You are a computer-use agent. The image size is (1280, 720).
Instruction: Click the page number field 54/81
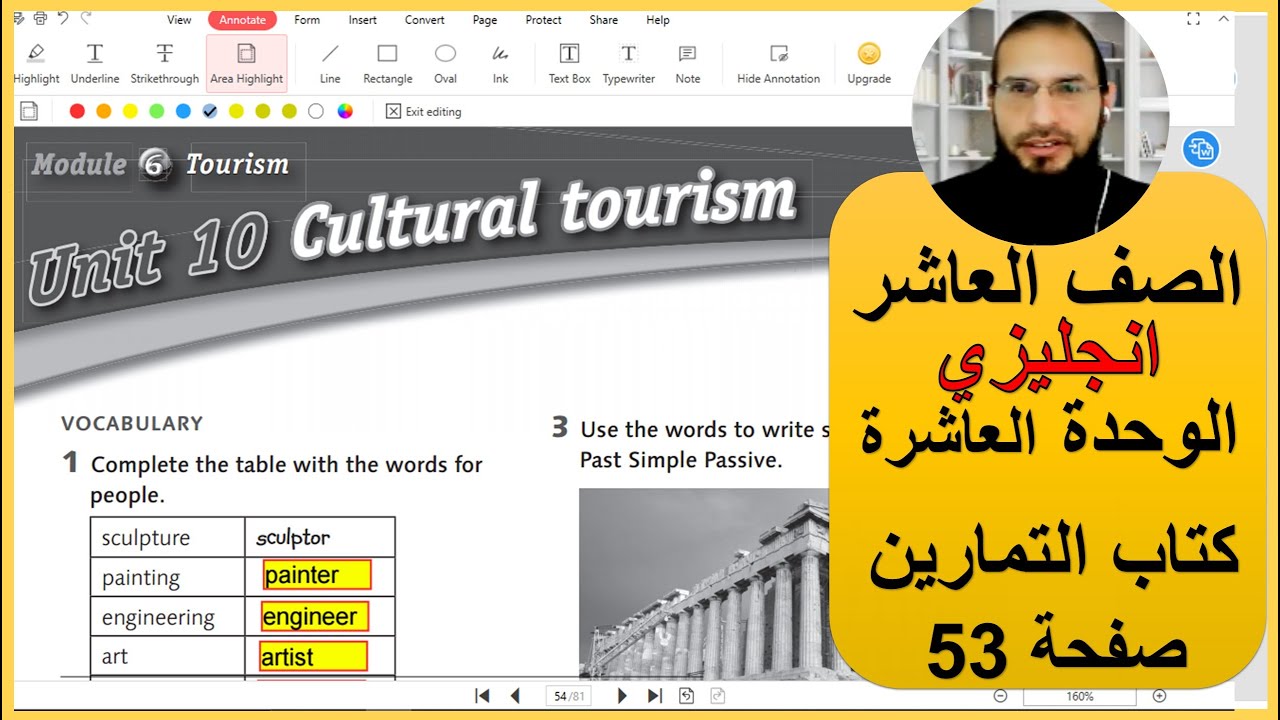tap(568, 696)
